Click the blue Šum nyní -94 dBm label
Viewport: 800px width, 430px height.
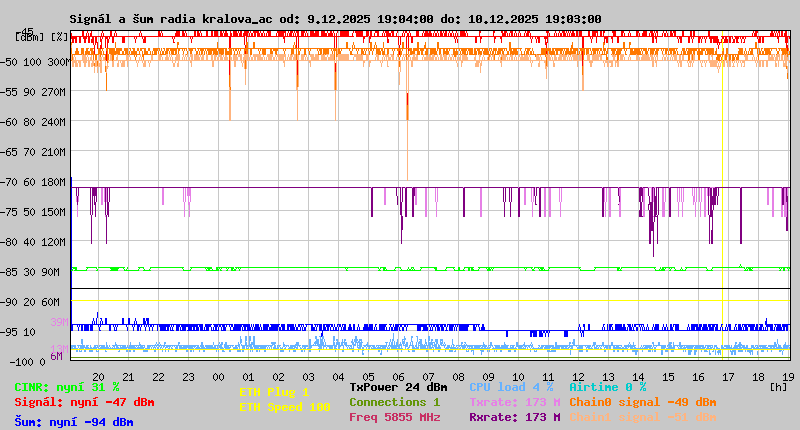click(73, 421)
